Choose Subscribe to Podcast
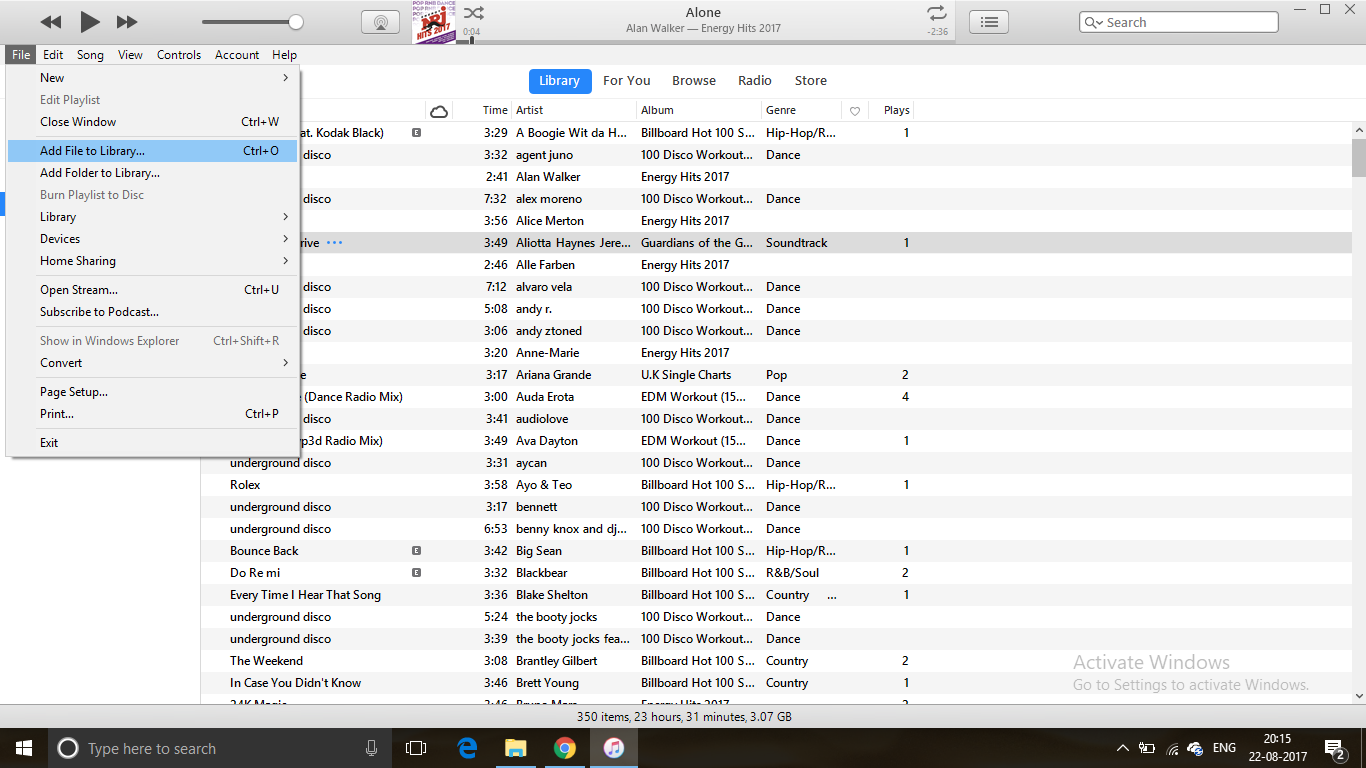1366x768 pixels. (x=153, y=312)
